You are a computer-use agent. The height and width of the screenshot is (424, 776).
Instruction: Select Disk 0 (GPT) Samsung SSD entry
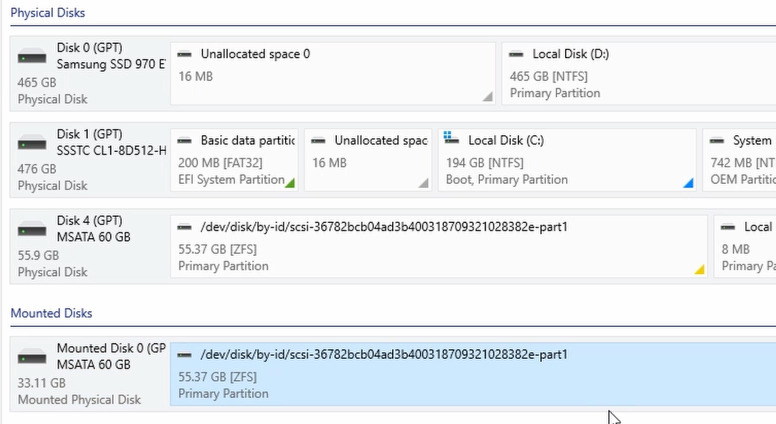click(90, 73)
